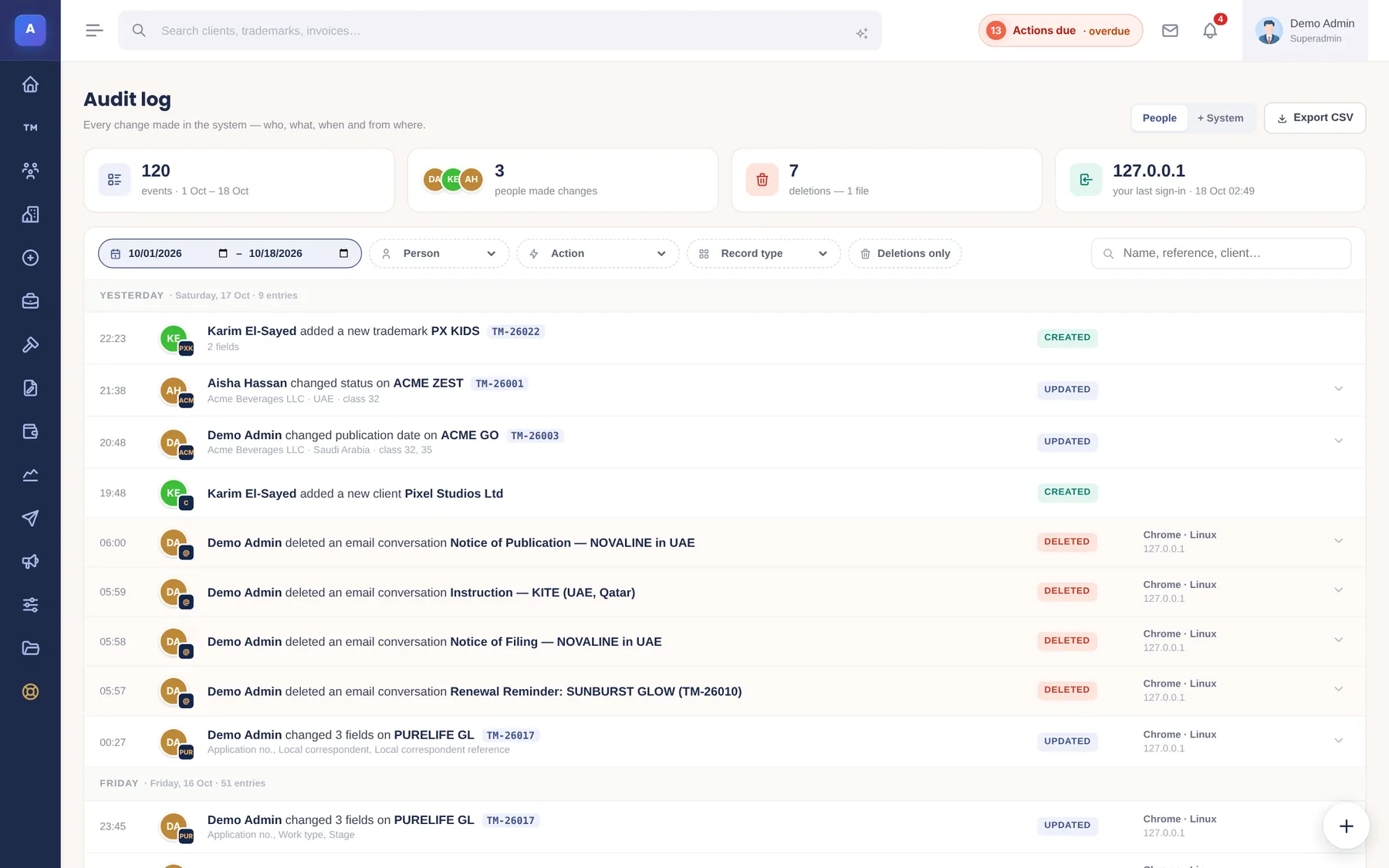Switch to People view
This screenshot has height=868, width=1389.
[1159, 118]
